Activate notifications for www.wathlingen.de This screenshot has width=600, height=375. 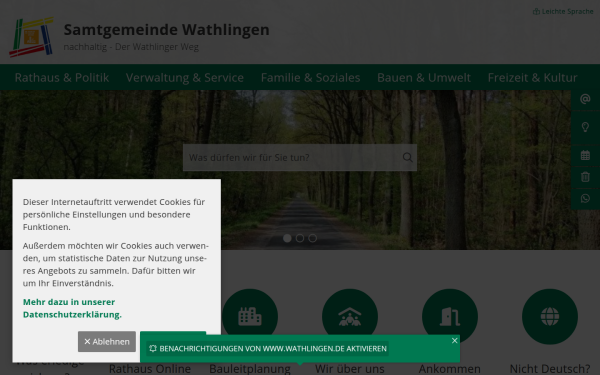click(x=268, y=349)
